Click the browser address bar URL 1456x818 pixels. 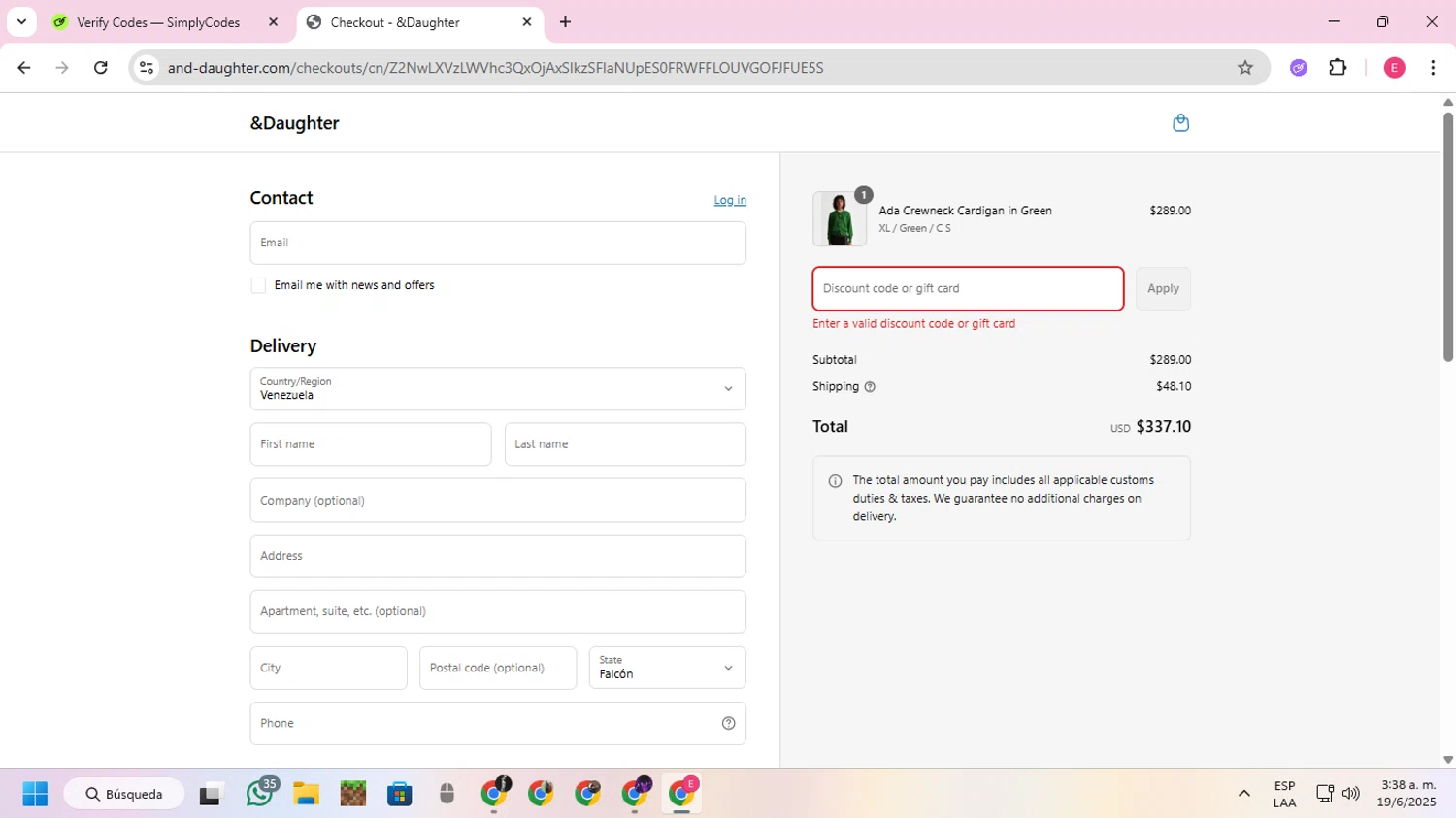click(495, 67)
